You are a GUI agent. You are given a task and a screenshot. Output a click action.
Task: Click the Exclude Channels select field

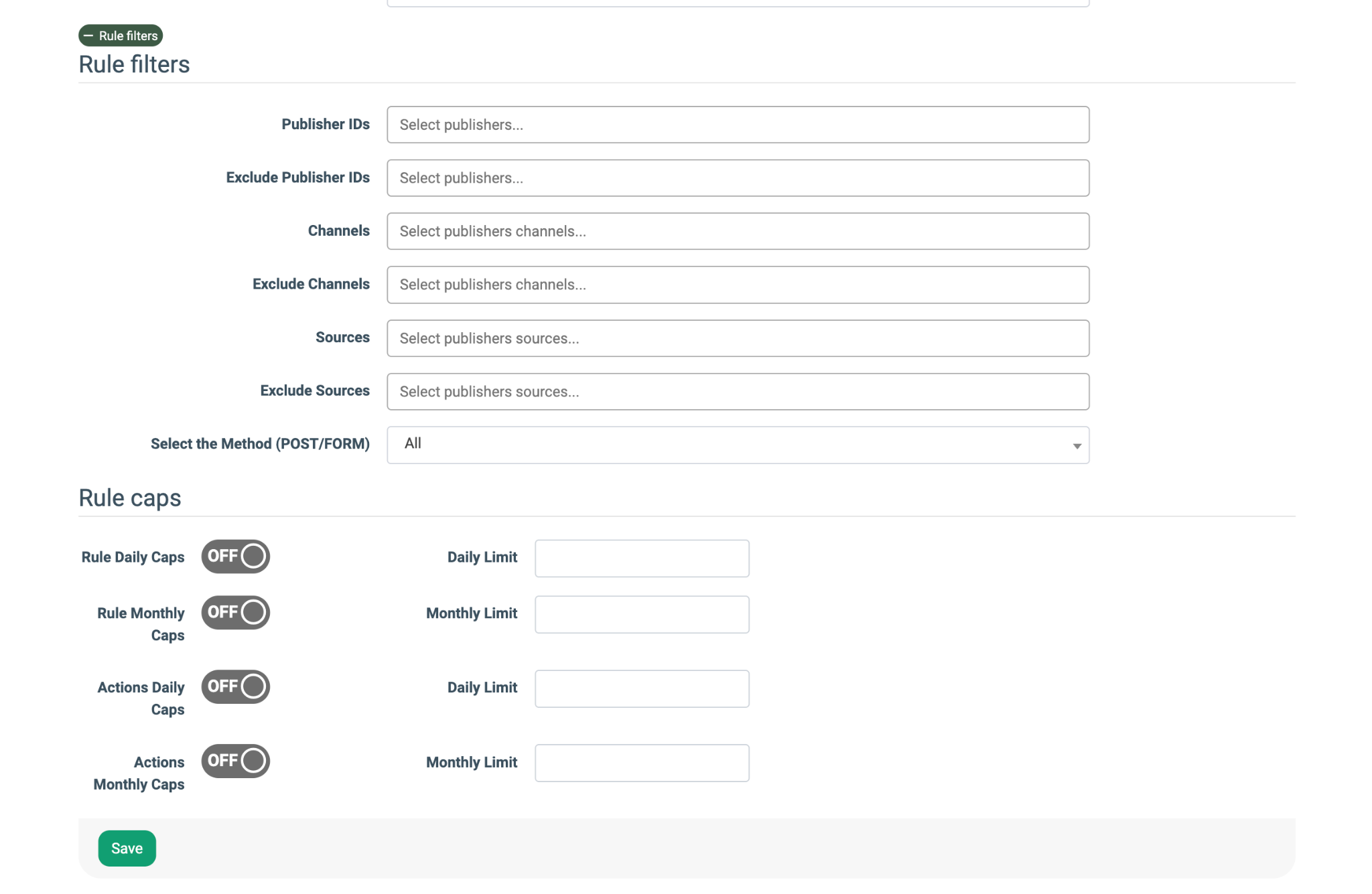pos(737,285)
